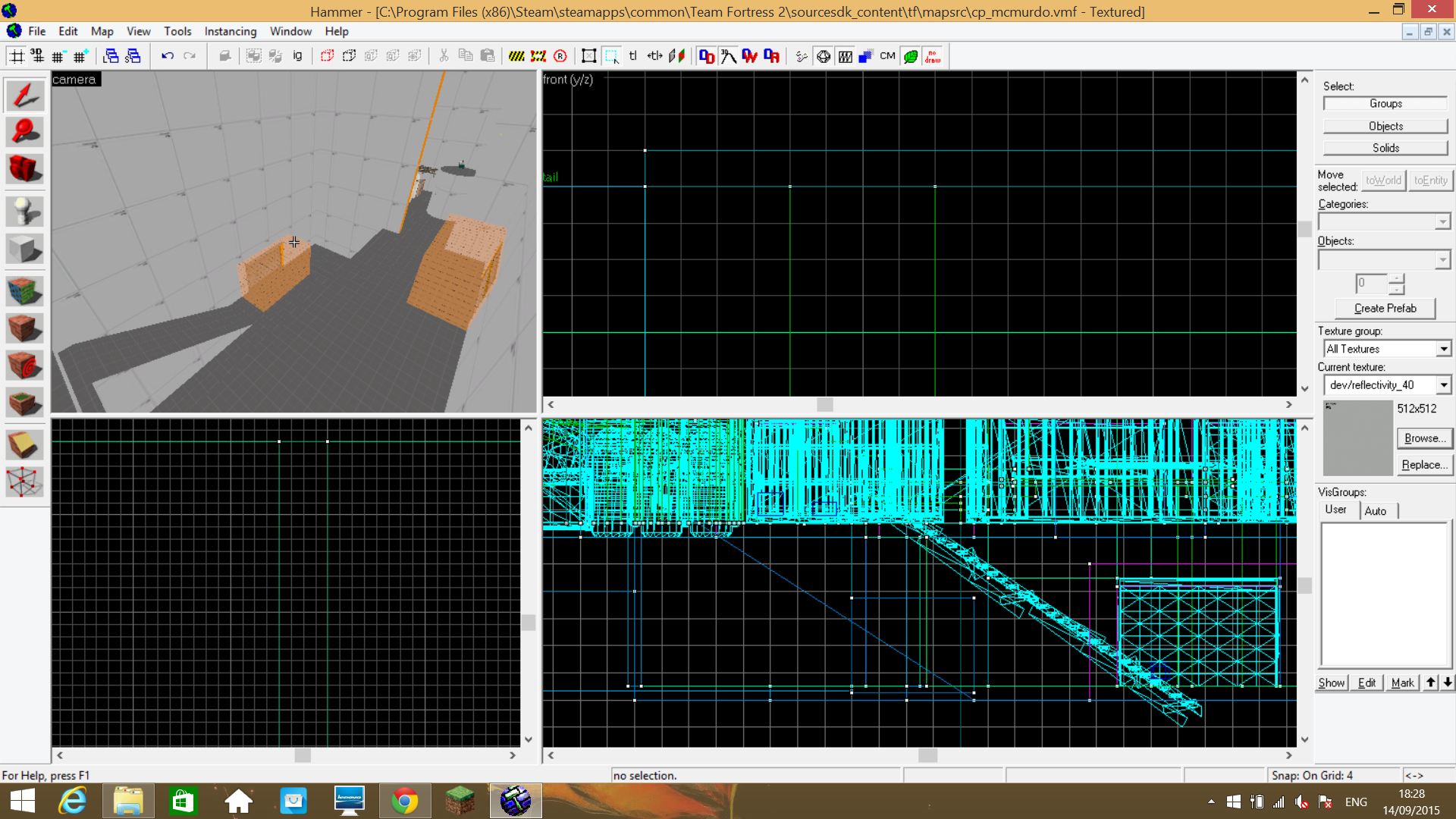This screenshot has height=819, width=1456.
Task: Toggle Cordon state (yellow stripes)
Action: [x=516, y=56]
